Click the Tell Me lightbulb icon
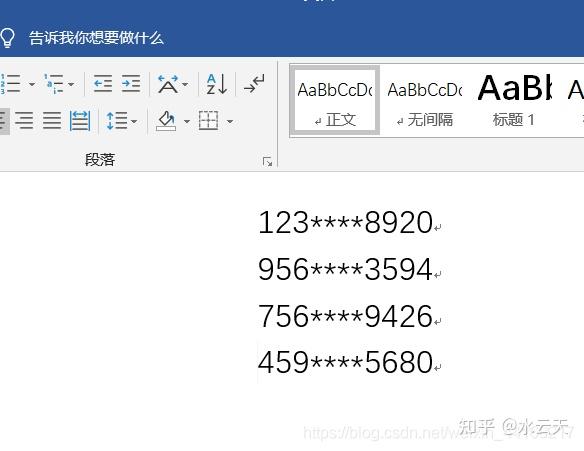Viewport: 584px width, 451px height. click(7, 38)
